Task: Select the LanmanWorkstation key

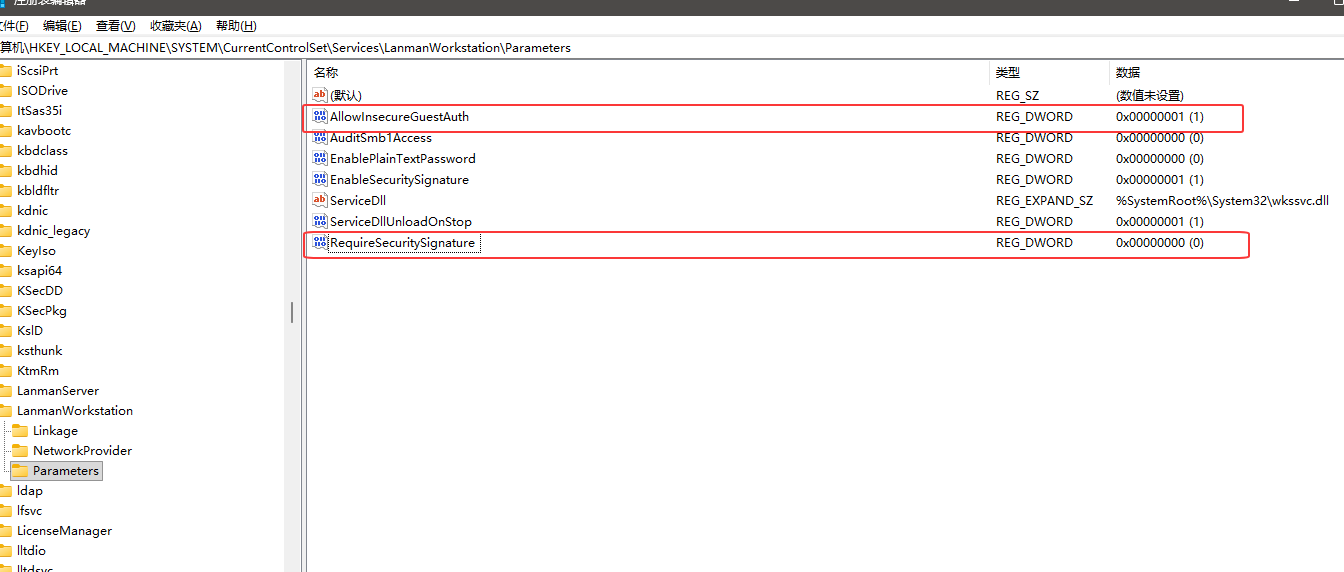Action: pos(75,410)
